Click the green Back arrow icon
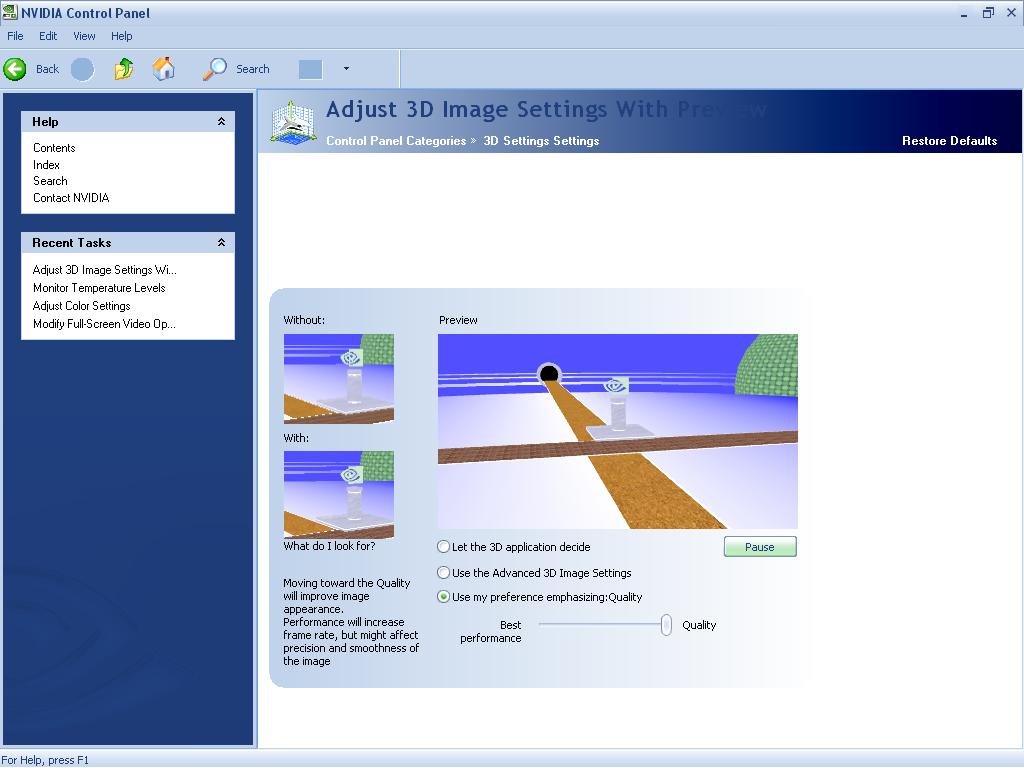 14,69
